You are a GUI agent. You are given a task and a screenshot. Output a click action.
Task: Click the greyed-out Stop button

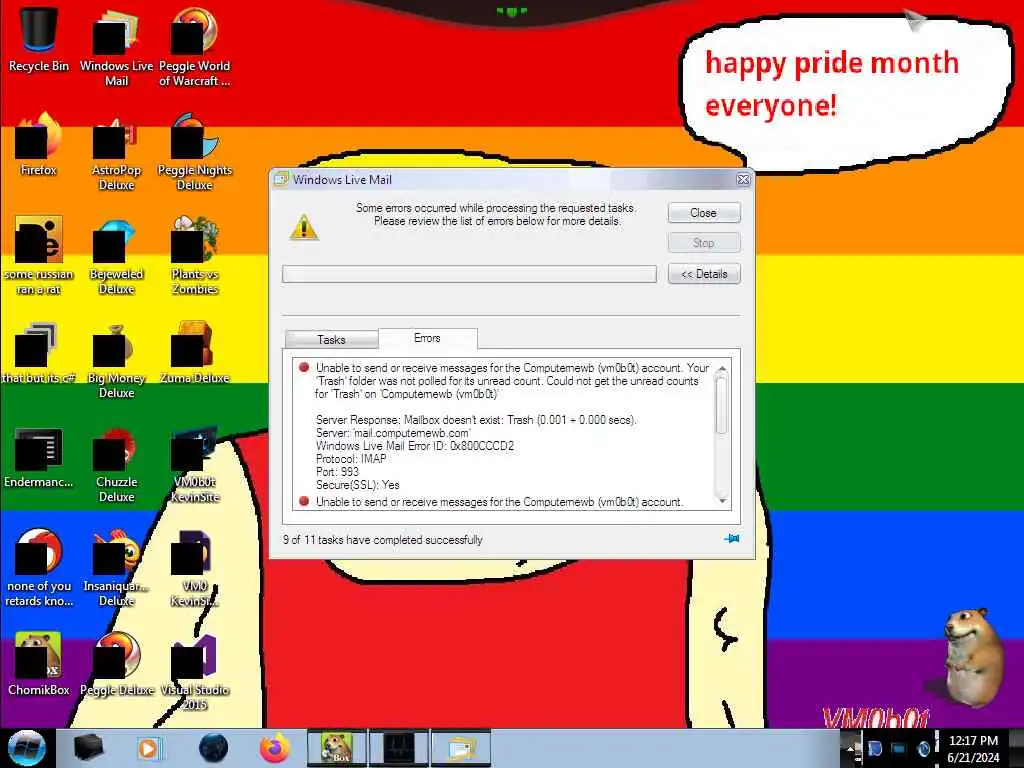703,243
